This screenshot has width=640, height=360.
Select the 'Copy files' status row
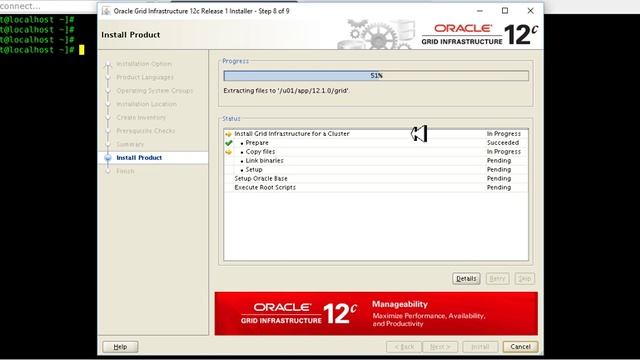[376, 152]
